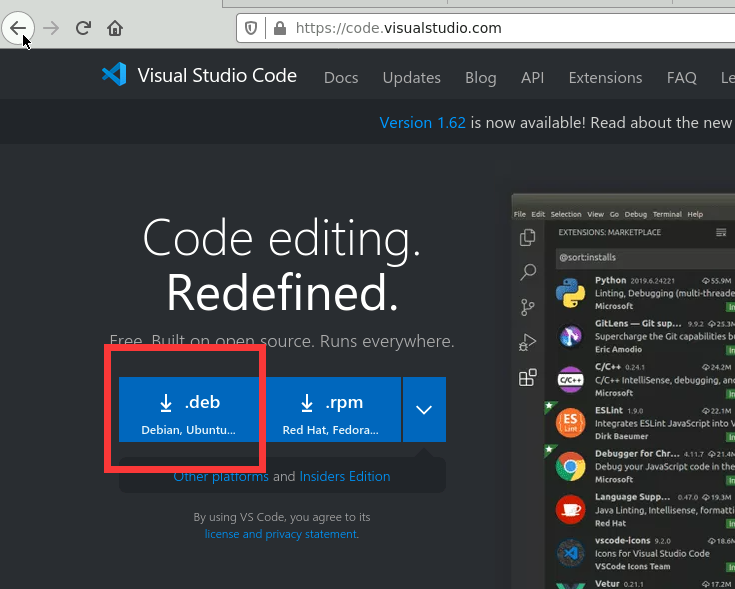Open the Updates navigation item
This screenshot has width=735, height=589.
412,77
